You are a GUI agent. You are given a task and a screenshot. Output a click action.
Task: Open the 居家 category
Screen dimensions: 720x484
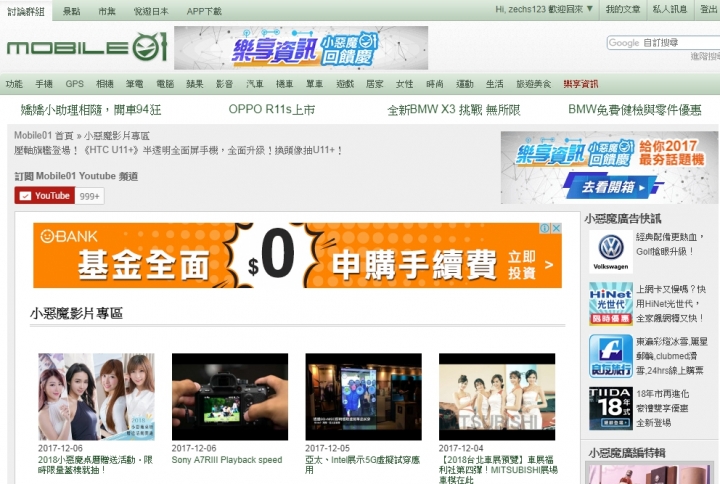tap(375, 84)
